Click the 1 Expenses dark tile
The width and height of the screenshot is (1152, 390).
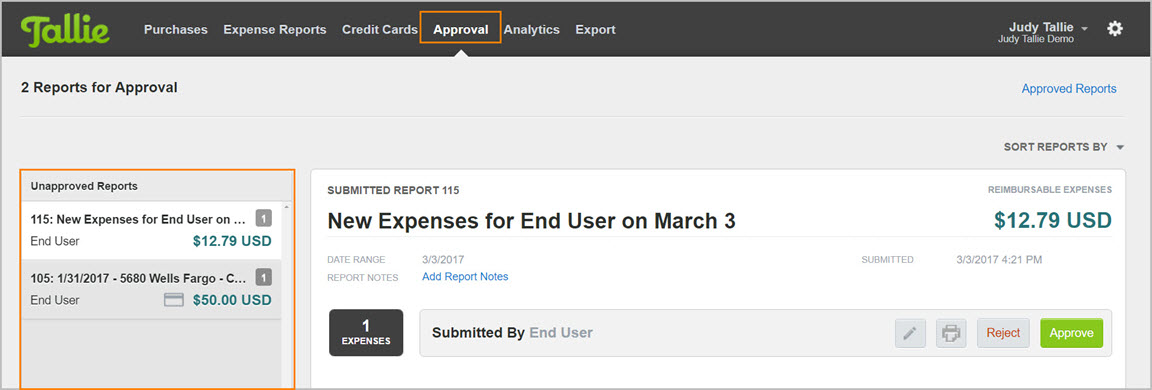point(366,333)
